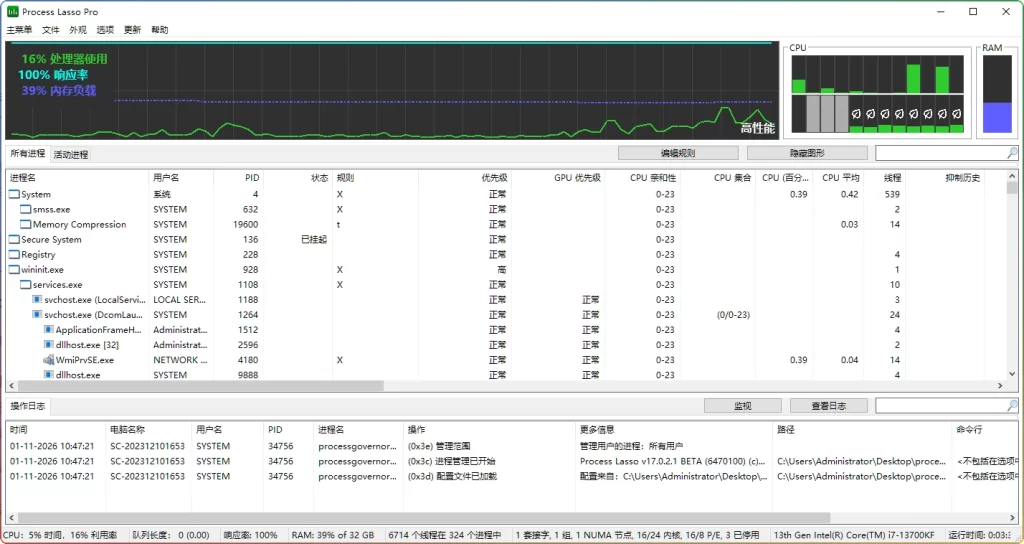Switch to the 所有进程 tab

point(27,153)
